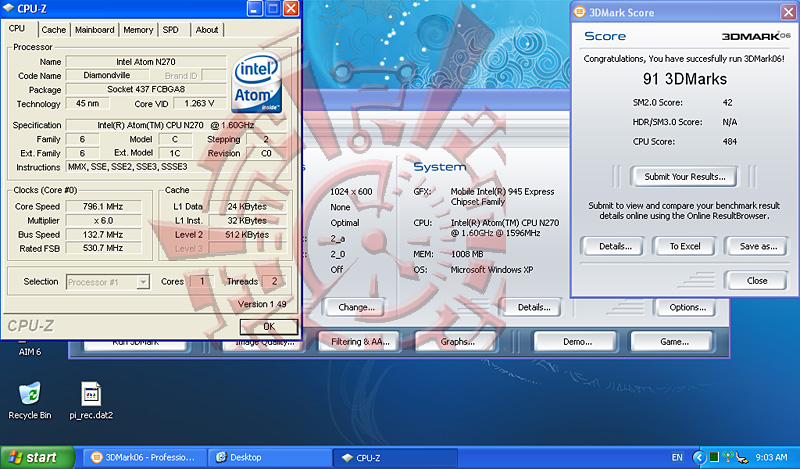Click Game button

pyautogui.click(x=674, y=341)
